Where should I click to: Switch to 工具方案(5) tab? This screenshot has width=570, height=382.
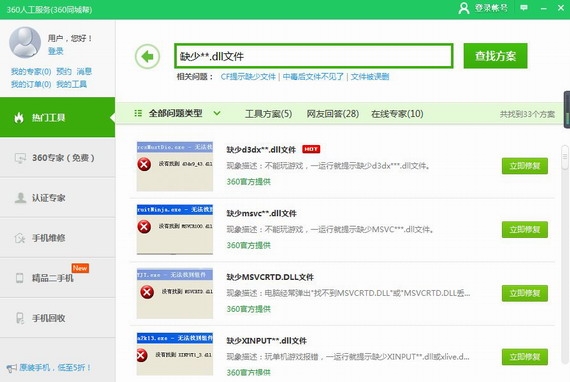269,114
